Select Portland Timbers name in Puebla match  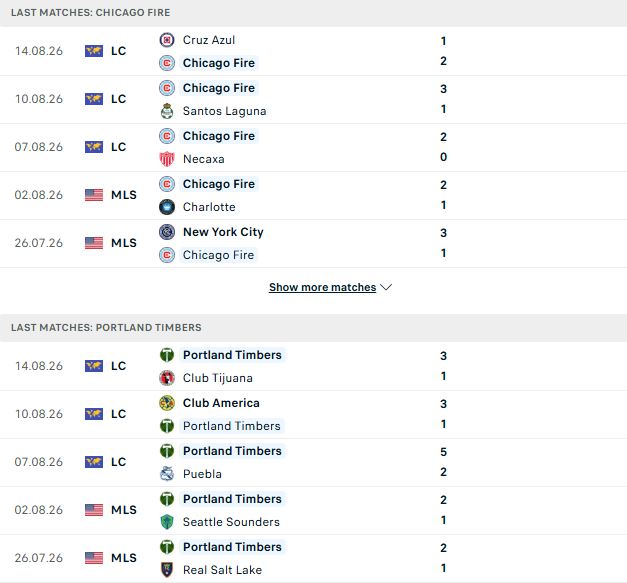(232, 451)
